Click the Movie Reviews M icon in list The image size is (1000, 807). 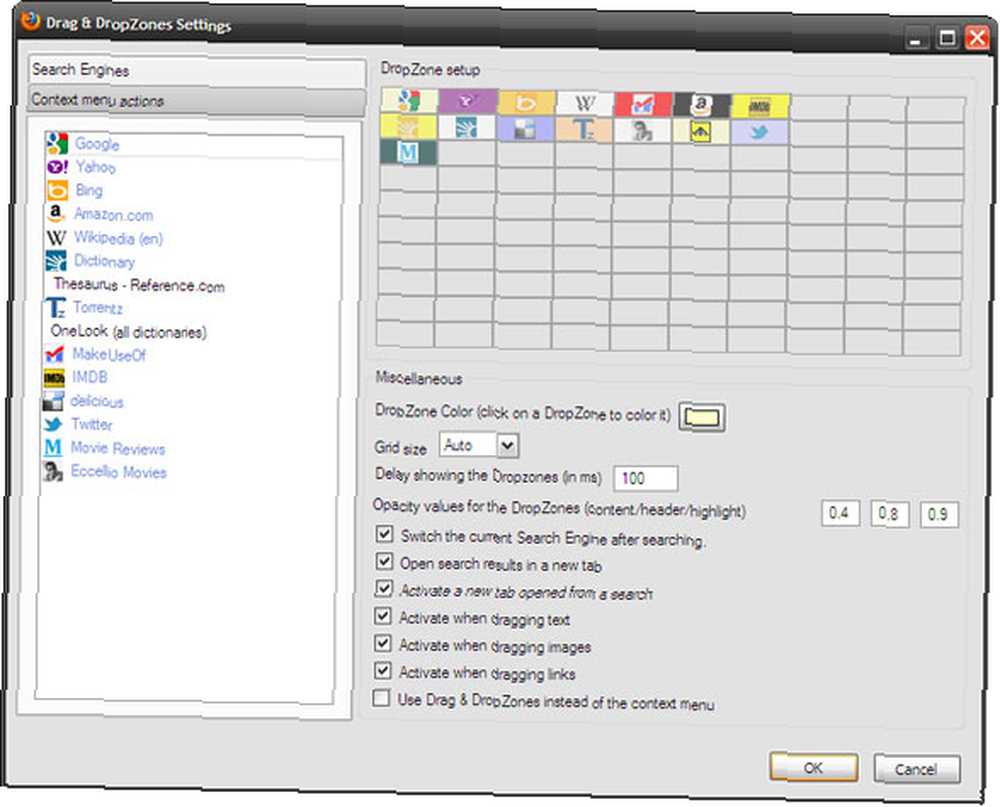point(53,448)
